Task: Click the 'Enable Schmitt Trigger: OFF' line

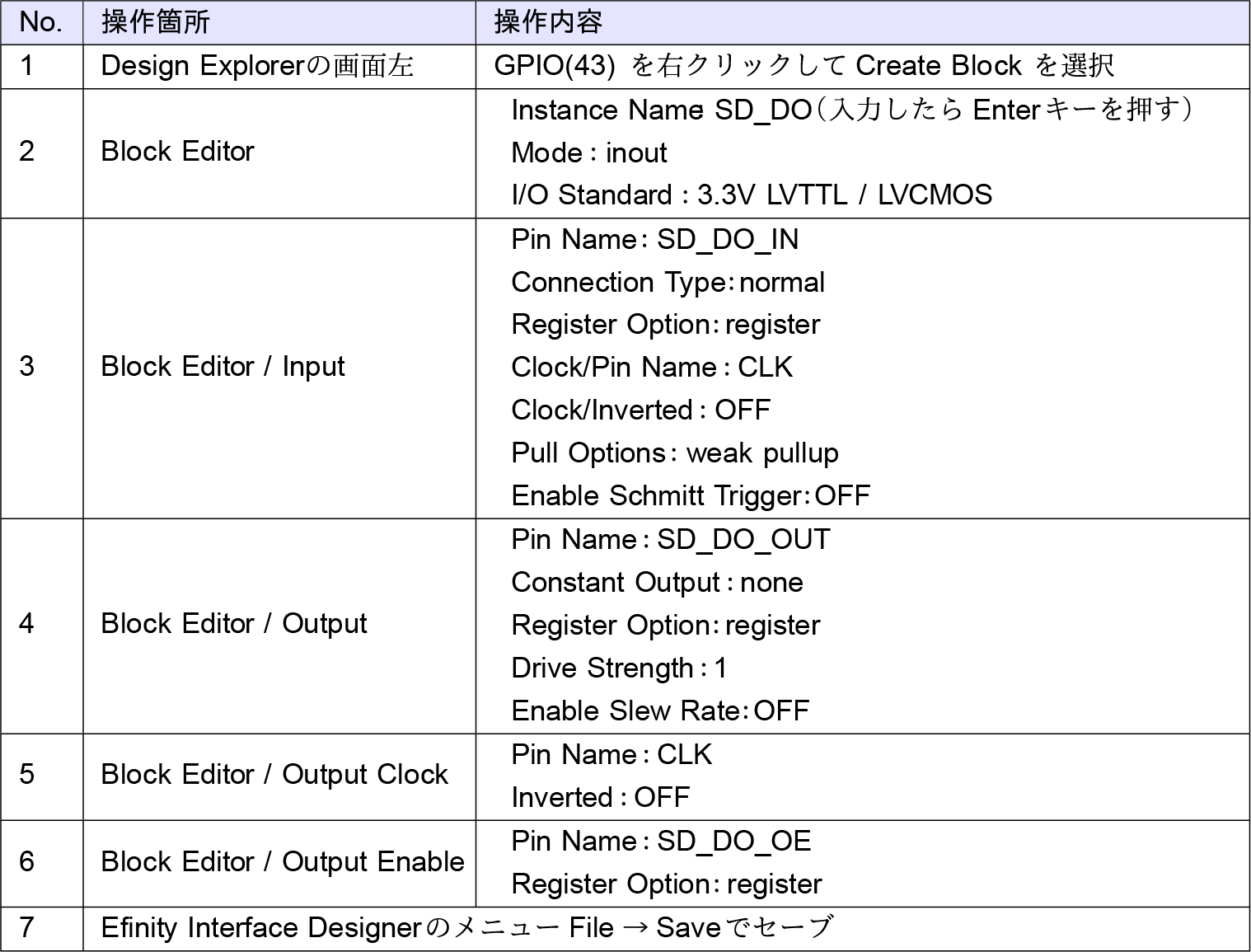Action: (x=691, y=495)
